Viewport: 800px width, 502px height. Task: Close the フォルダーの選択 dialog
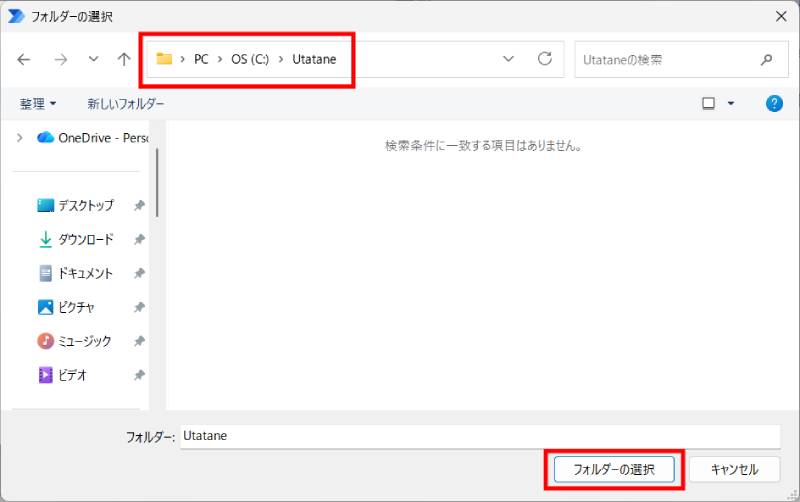(x=781, y=16)
